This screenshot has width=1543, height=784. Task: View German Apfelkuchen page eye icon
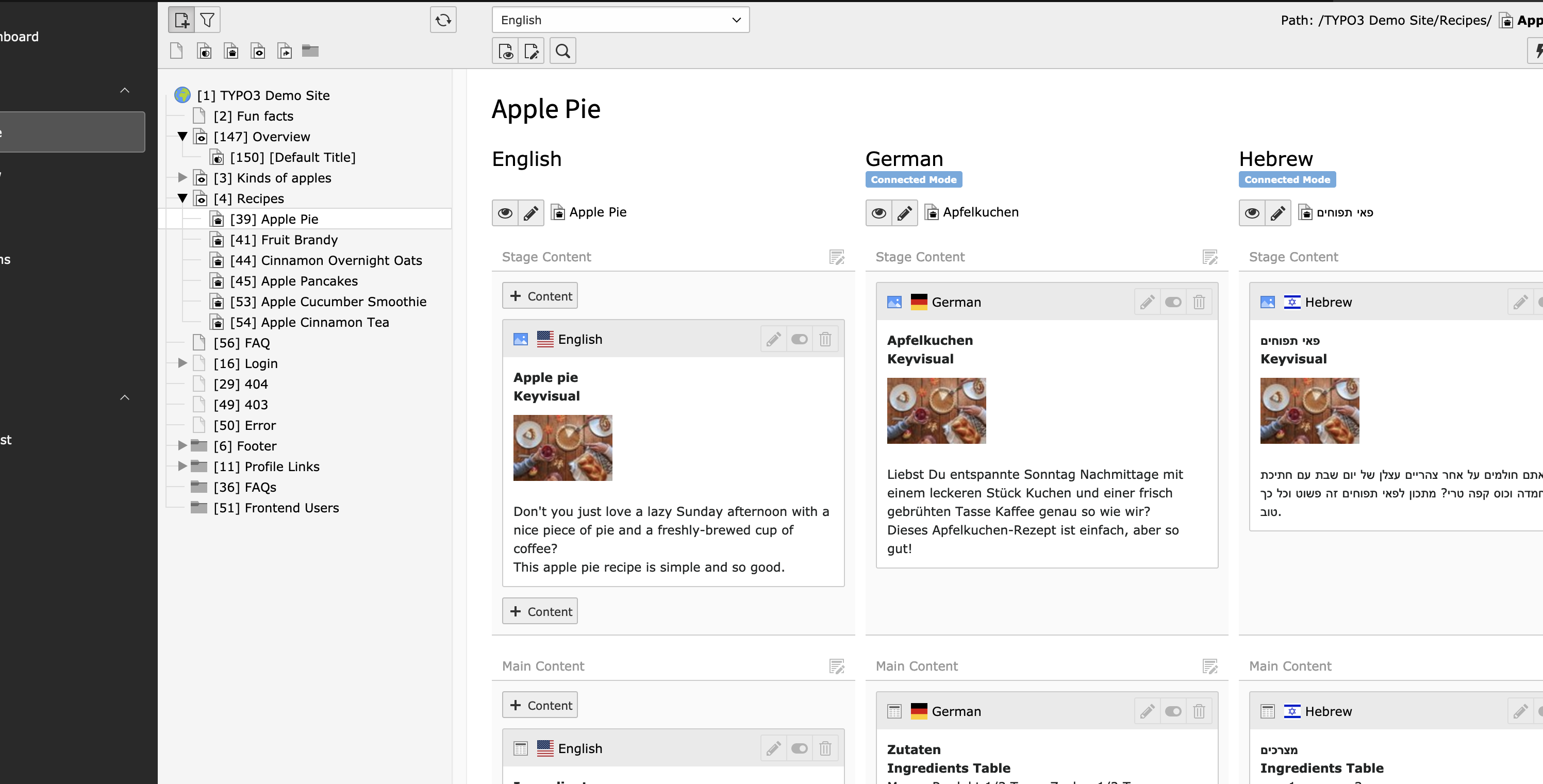878,212
